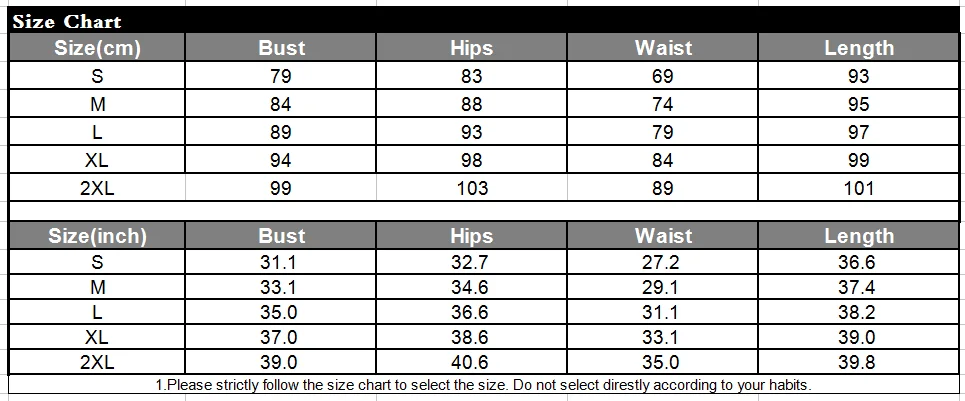Screen dimensions: 965x401
Task: Select the Bust header in cm table
Action: tap(281, 47)
